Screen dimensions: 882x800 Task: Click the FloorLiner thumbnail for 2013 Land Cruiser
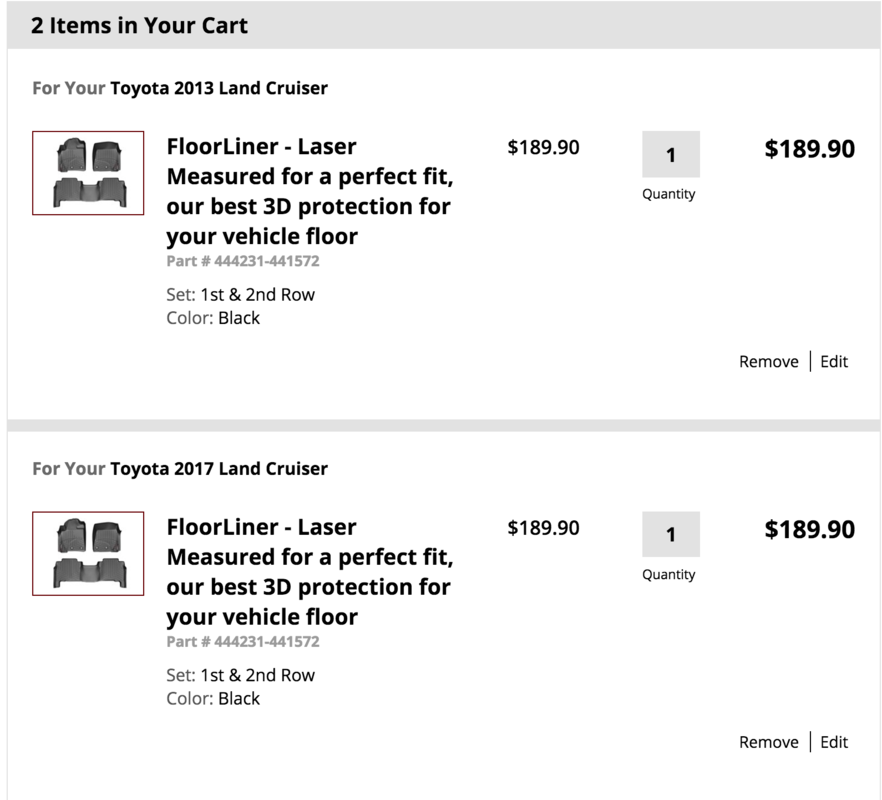click(x=88, y=173)
